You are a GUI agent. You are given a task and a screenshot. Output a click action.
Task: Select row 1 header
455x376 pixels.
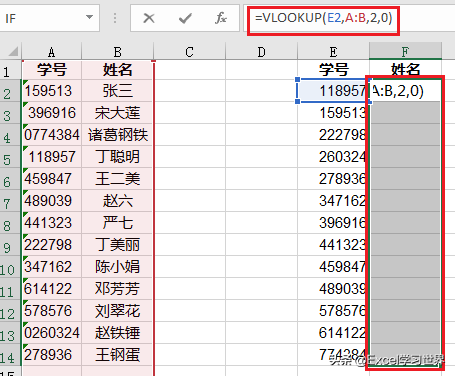[10, 71]
